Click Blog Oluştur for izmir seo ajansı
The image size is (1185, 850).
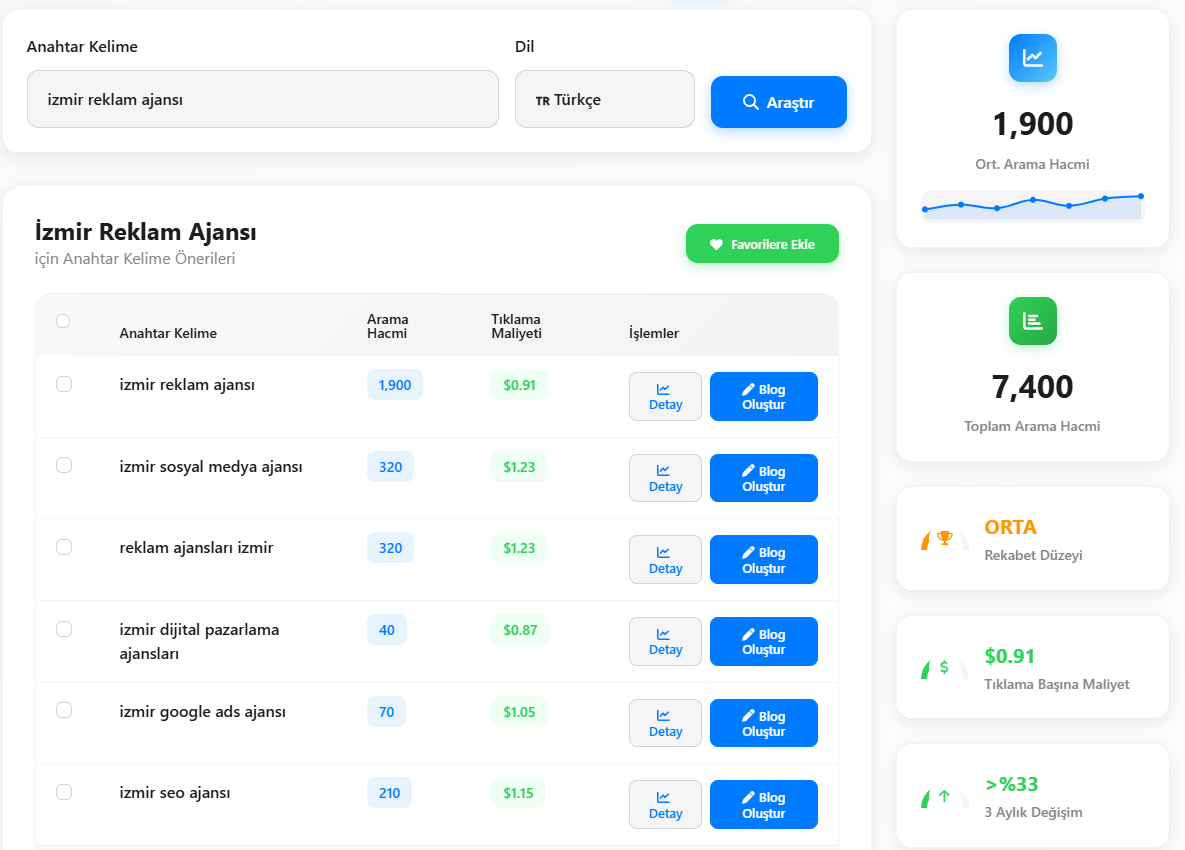(763, 805)
